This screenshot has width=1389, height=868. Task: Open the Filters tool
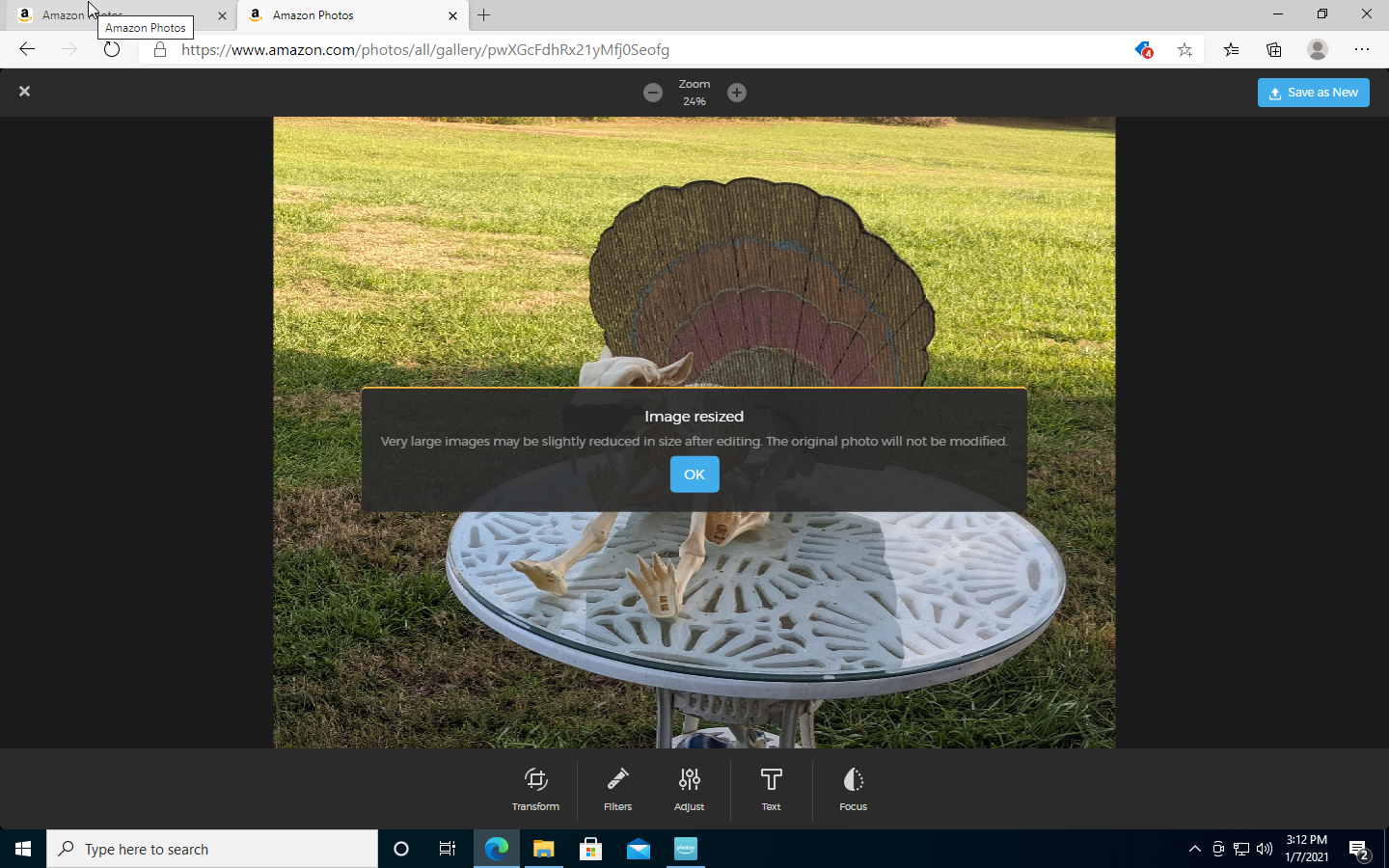coord(617,789)
